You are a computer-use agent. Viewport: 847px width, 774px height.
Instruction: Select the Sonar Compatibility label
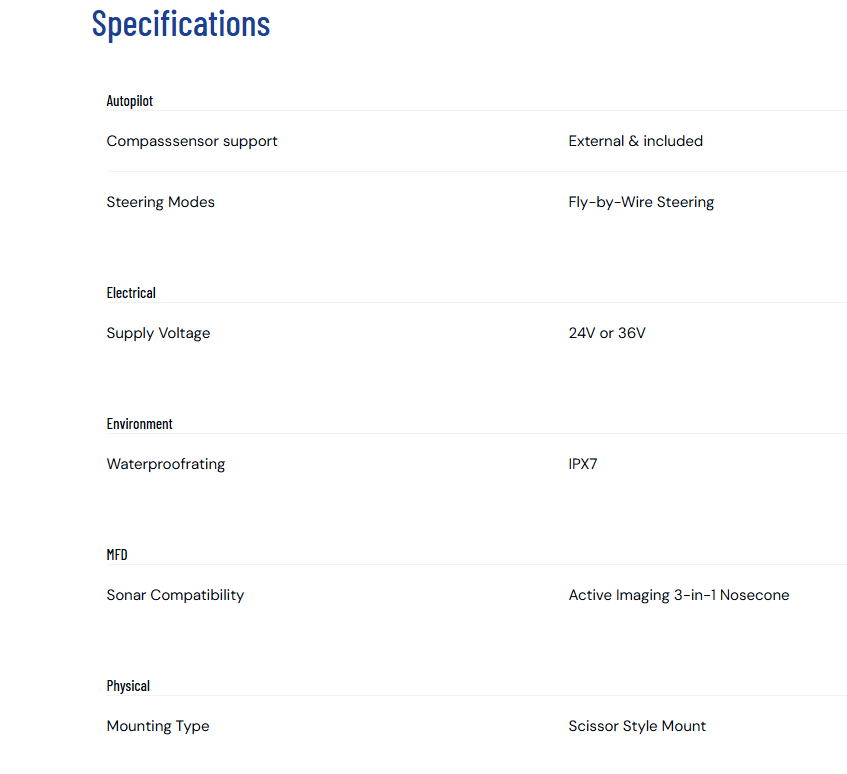point(175,595)
